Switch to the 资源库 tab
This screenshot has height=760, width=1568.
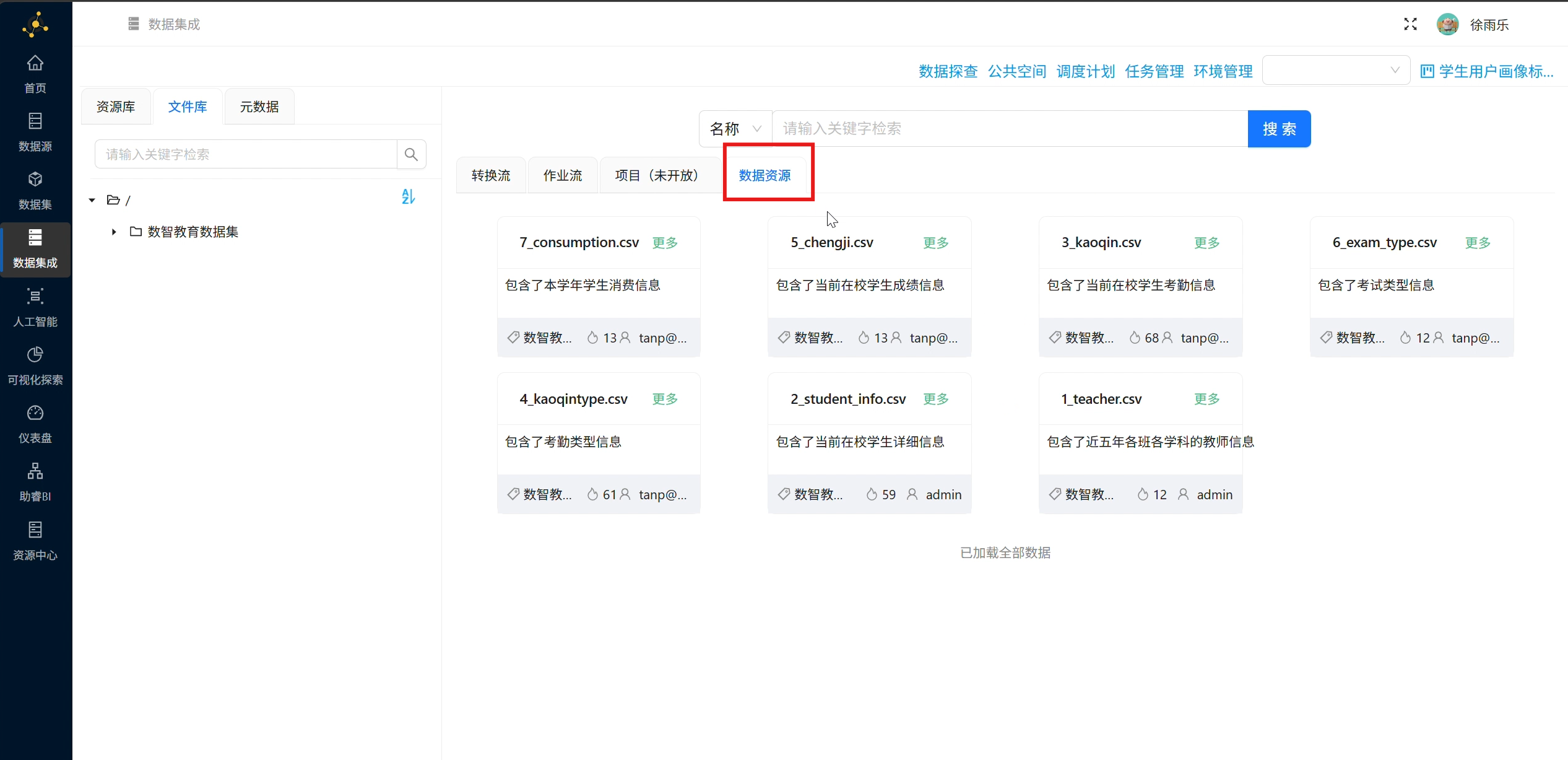(116, 107)
